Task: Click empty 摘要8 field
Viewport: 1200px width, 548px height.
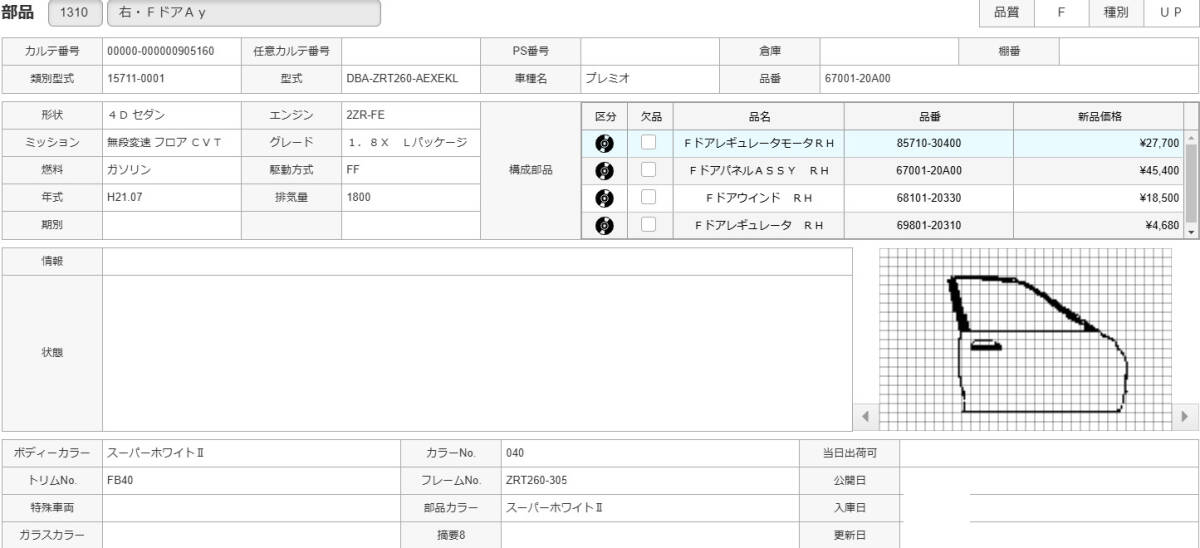Action: (651, 535)
